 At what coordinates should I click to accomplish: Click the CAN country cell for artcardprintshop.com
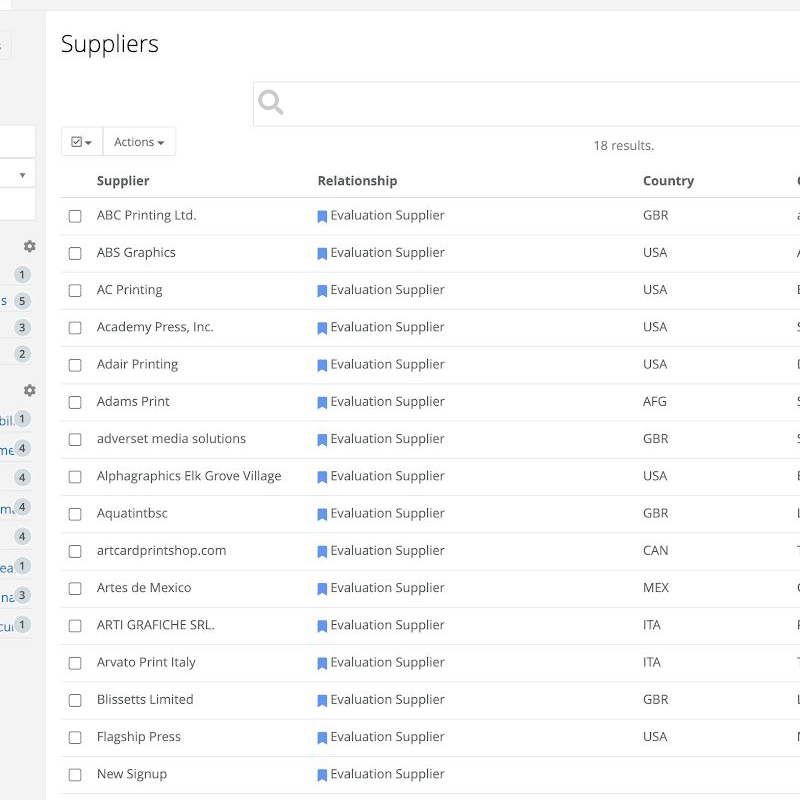point(656,551)
